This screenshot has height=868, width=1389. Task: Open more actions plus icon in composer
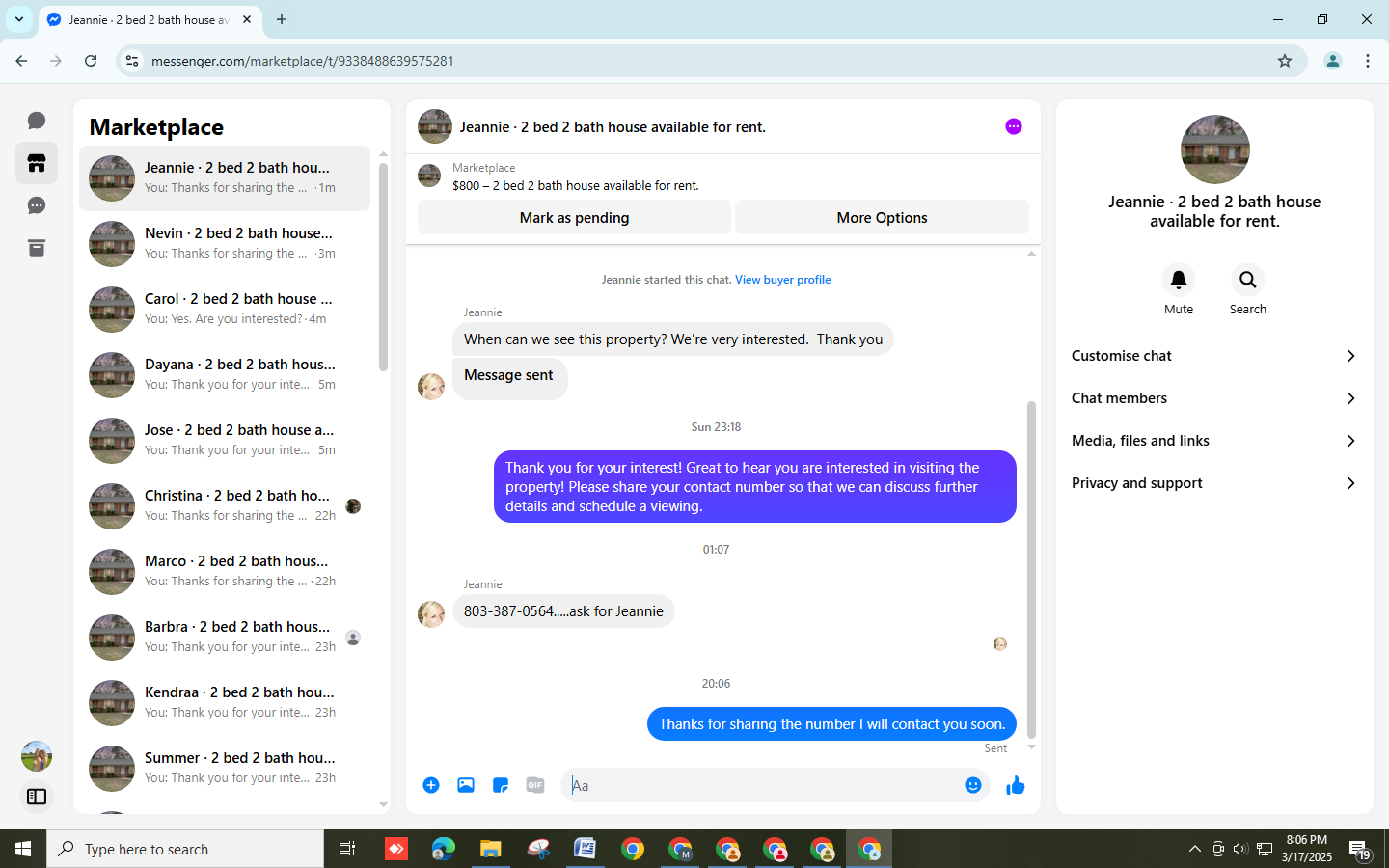431,785
